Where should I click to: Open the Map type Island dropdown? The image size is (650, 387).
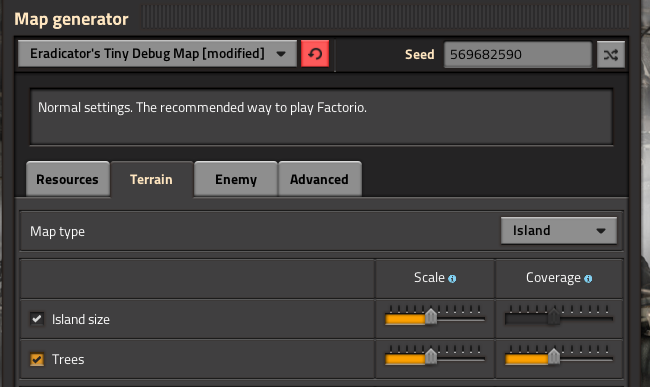(558, 231)
